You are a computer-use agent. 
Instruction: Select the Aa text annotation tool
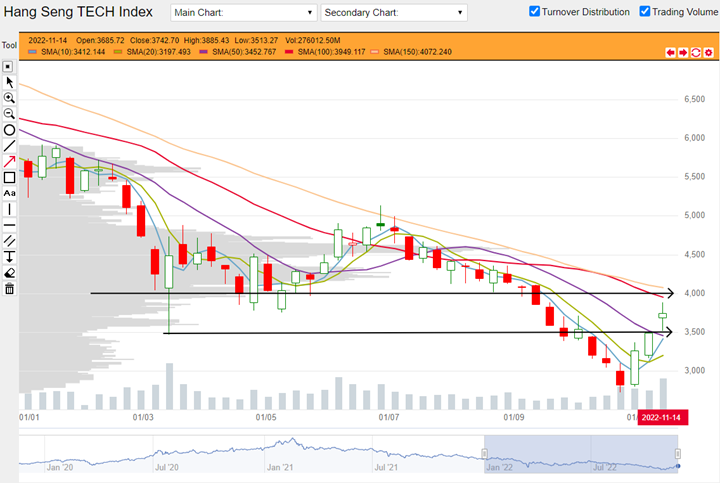pos(9,193)
